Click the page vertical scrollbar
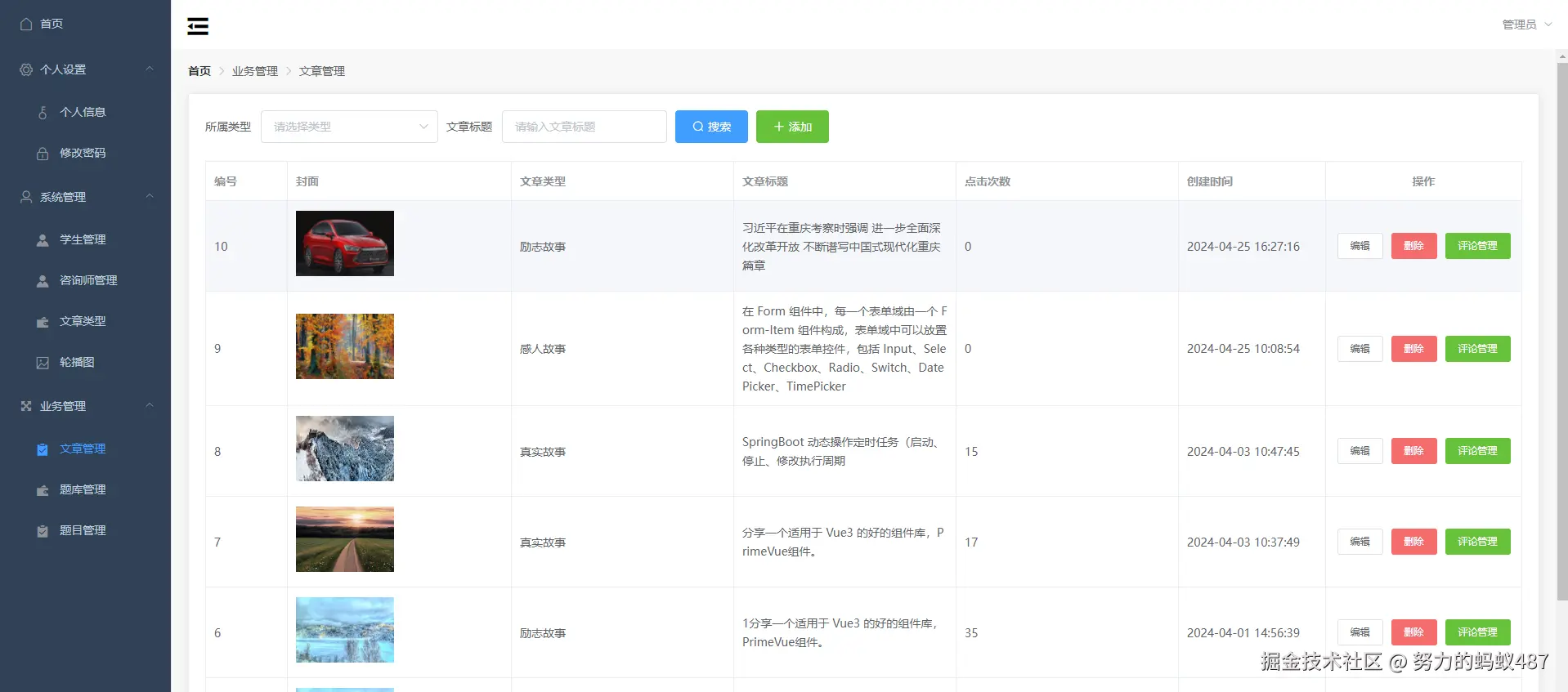Screen dimensions: 1568x692 (1562, 331)
